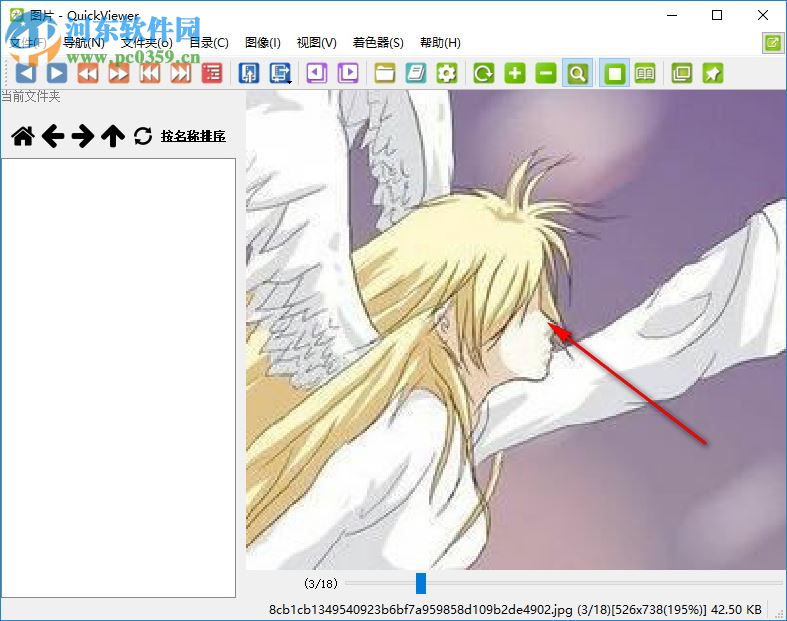Click 42.50 KB file size in status bar
This screenshot has height=621, width=787.
pos(736,610)
